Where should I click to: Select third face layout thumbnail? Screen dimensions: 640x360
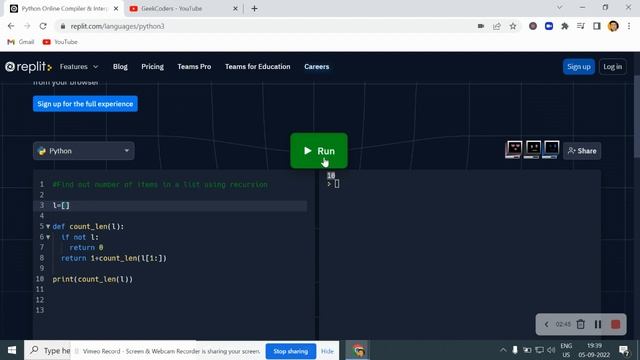pos(551,149)
